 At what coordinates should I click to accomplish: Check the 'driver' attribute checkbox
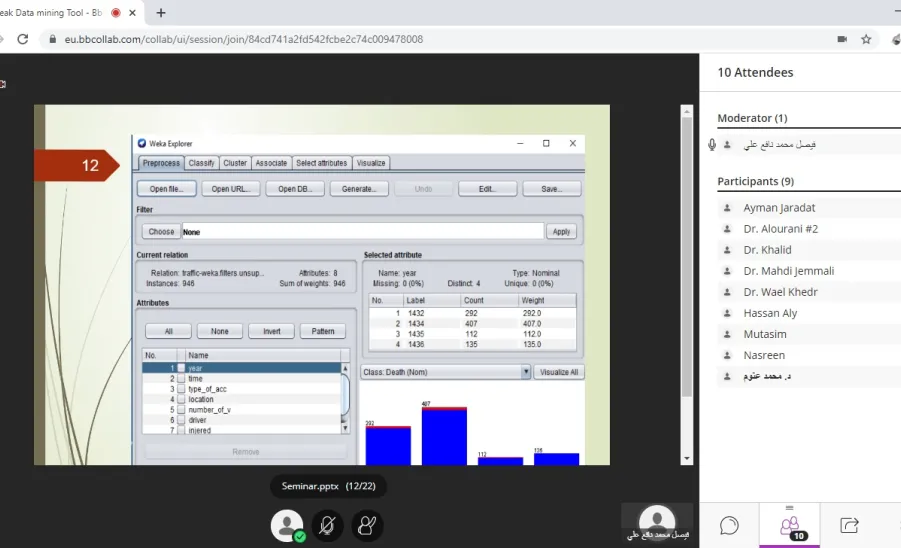coord(181,420)
